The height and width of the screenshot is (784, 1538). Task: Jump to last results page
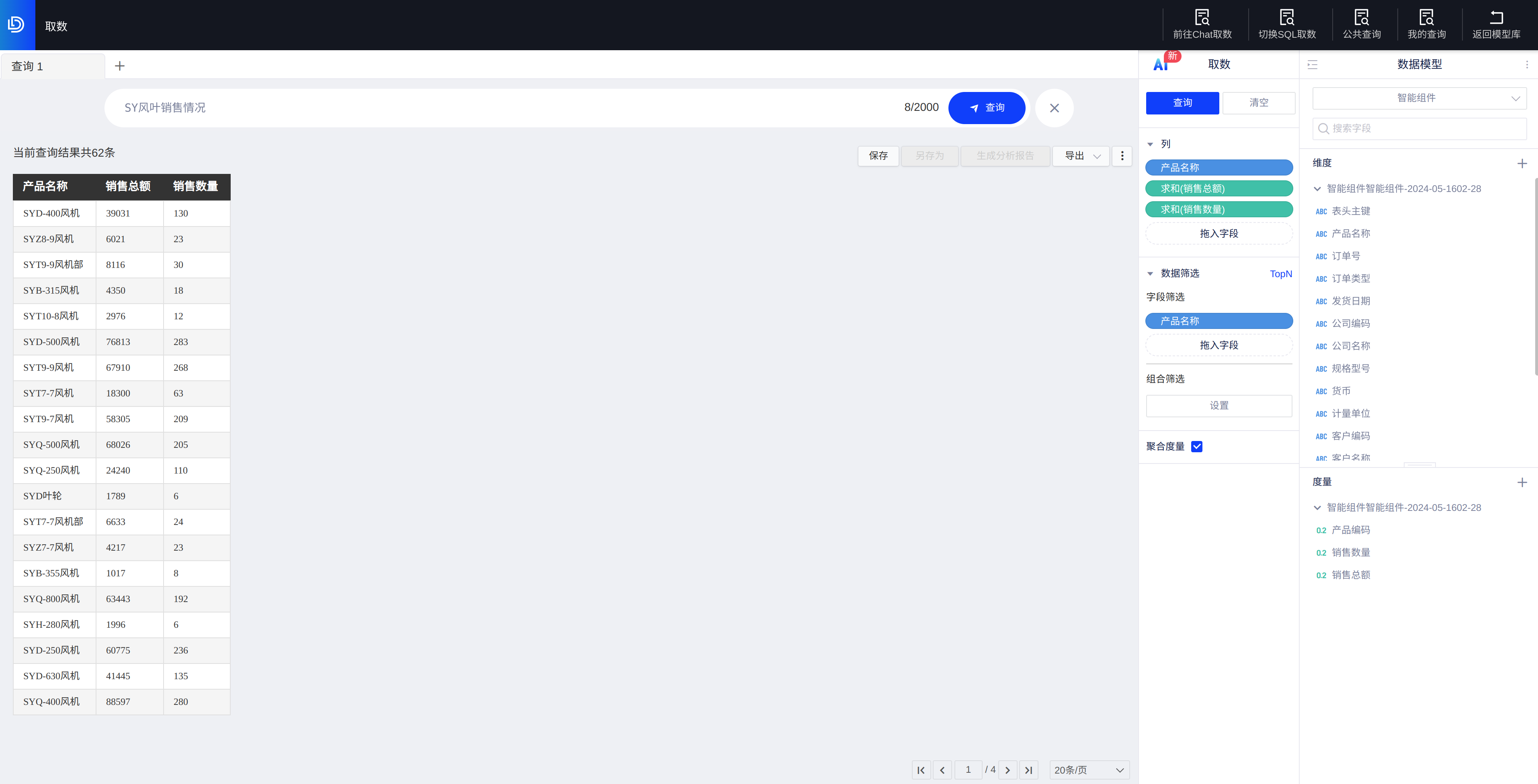[x=1028, y=770]
